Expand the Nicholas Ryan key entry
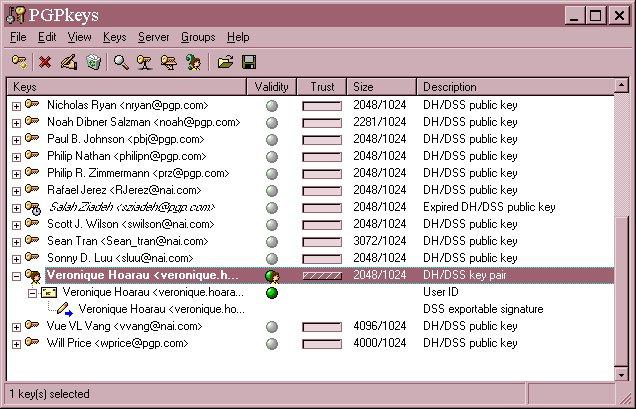 (x=16, y=105)
